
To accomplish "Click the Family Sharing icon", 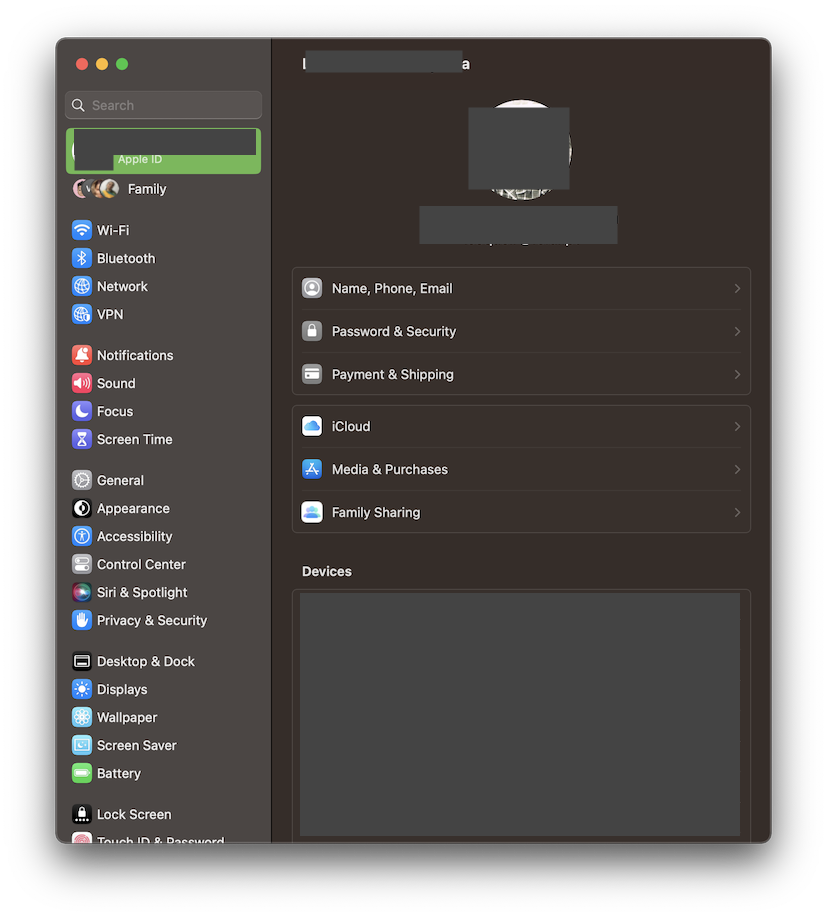I will point(312,512).
